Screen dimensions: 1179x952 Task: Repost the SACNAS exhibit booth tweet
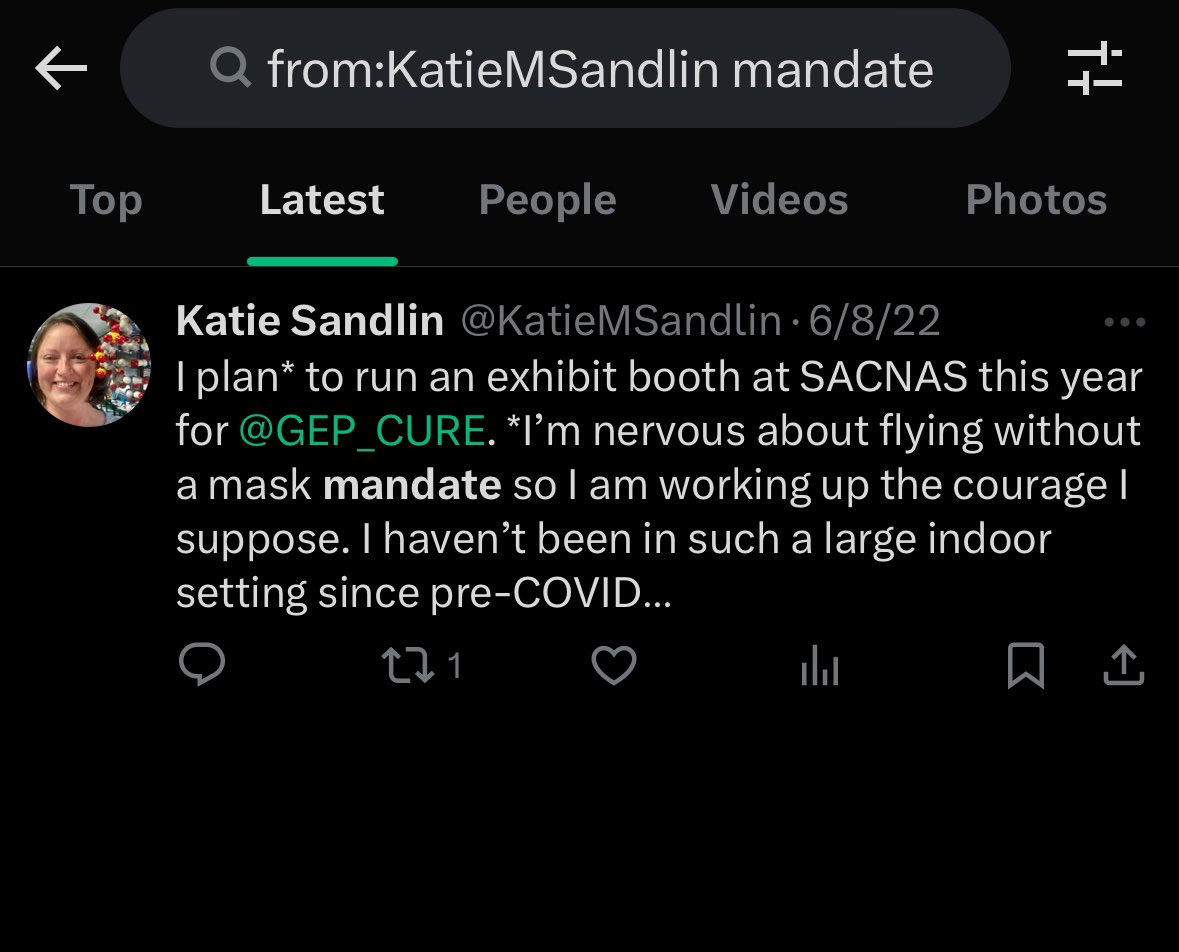pyautogui.click(x=410, y=665)
